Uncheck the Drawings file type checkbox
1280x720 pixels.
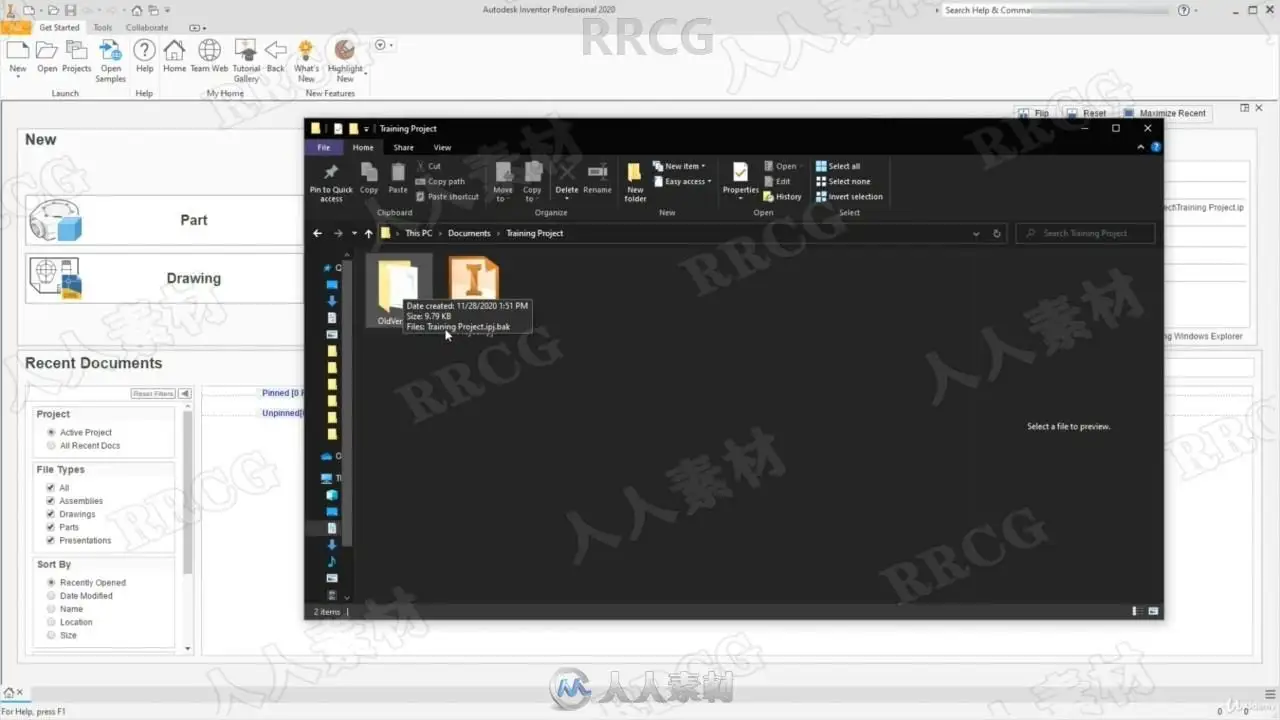[x=51, y=514]
